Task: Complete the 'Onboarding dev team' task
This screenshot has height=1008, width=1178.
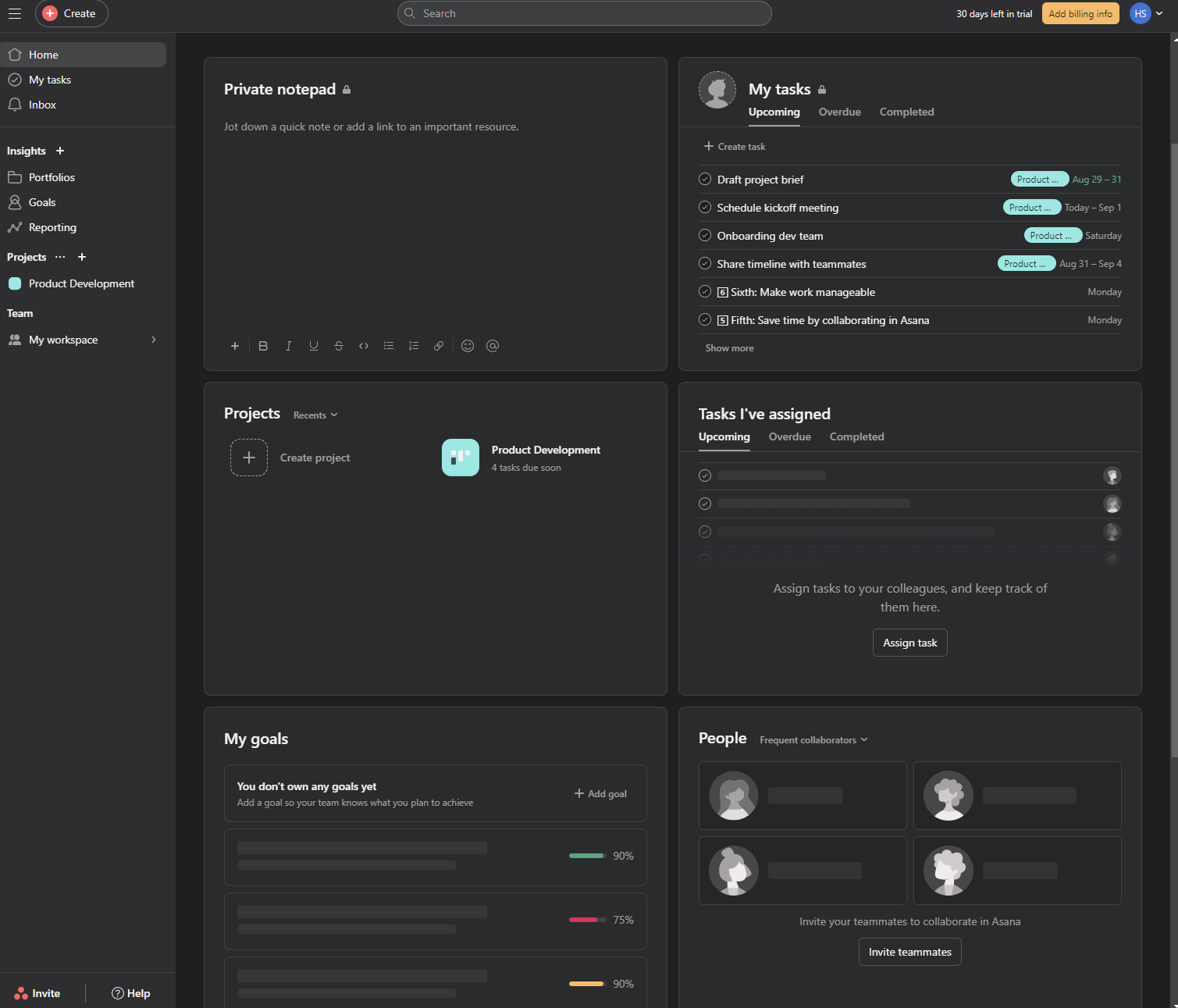Action: tap(705, 236)
